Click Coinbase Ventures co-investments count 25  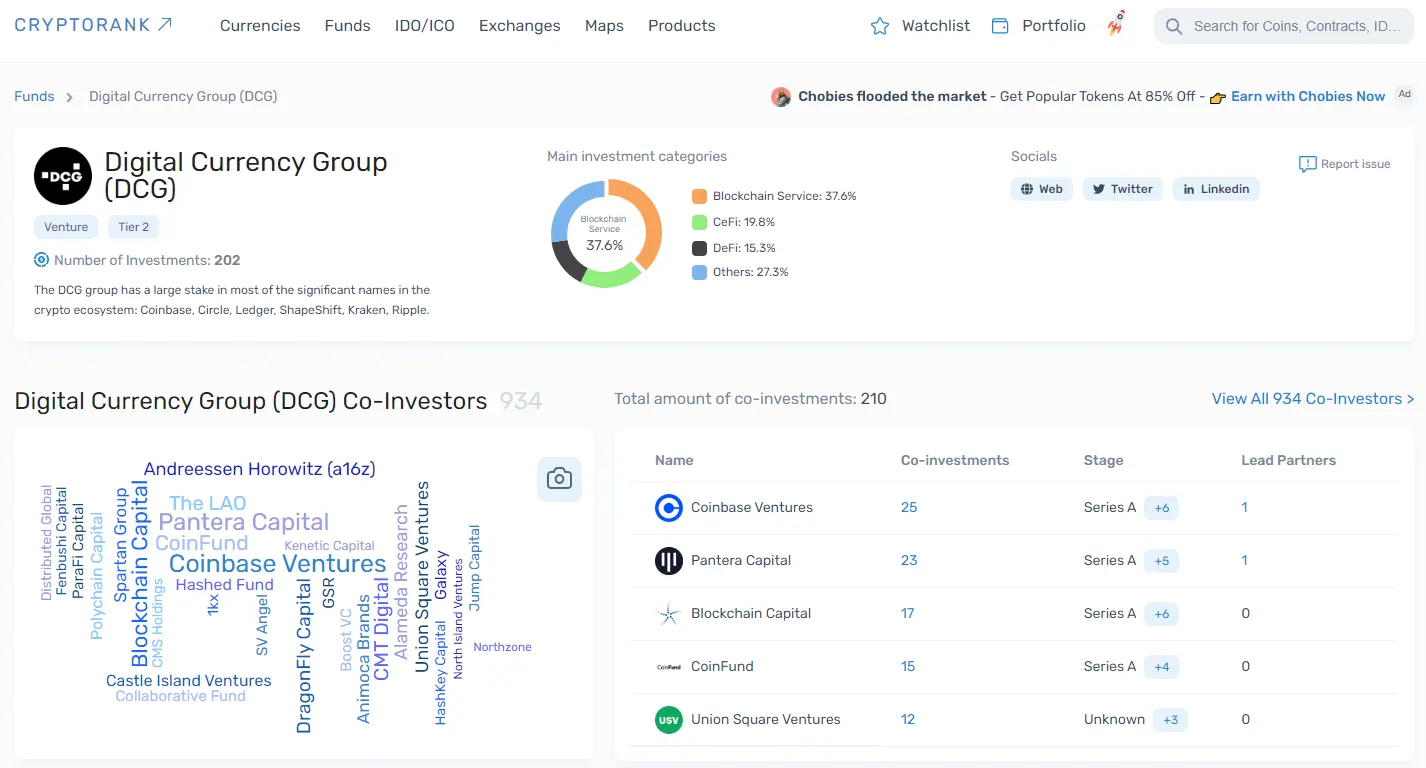[909, 508]
